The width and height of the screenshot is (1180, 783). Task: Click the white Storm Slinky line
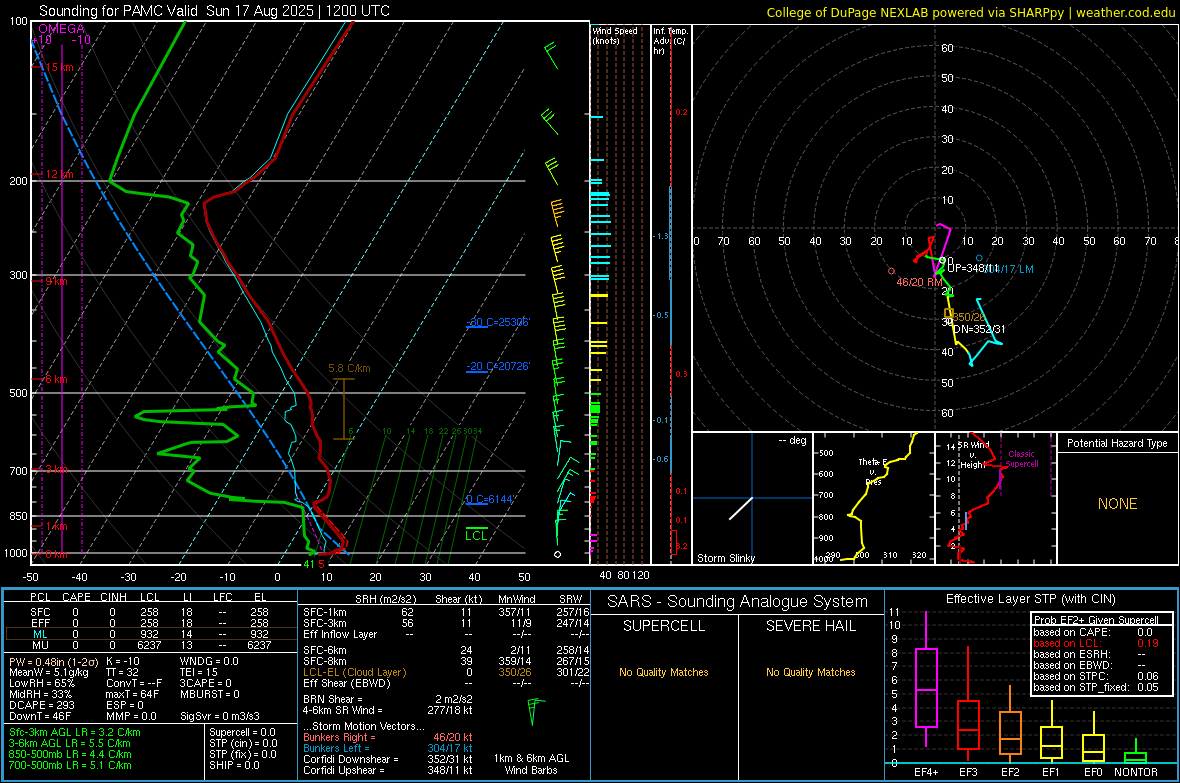pos(741,508)
